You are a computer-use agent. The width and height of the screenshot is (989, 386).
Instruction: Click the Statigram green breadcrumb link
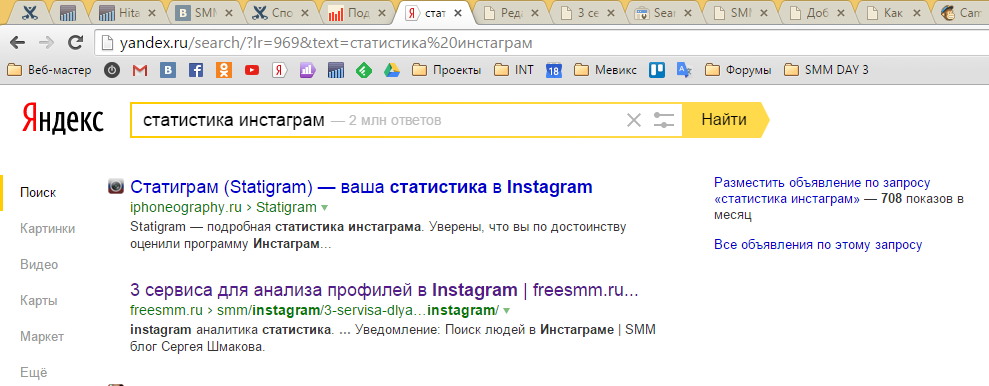click(286, 207)
